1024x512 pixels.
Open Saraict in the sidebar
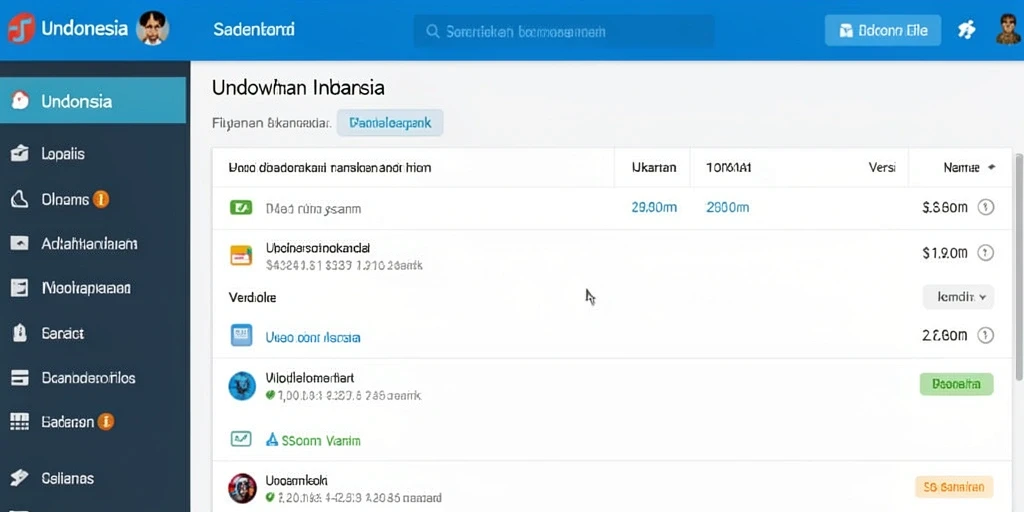coord(63,333)
